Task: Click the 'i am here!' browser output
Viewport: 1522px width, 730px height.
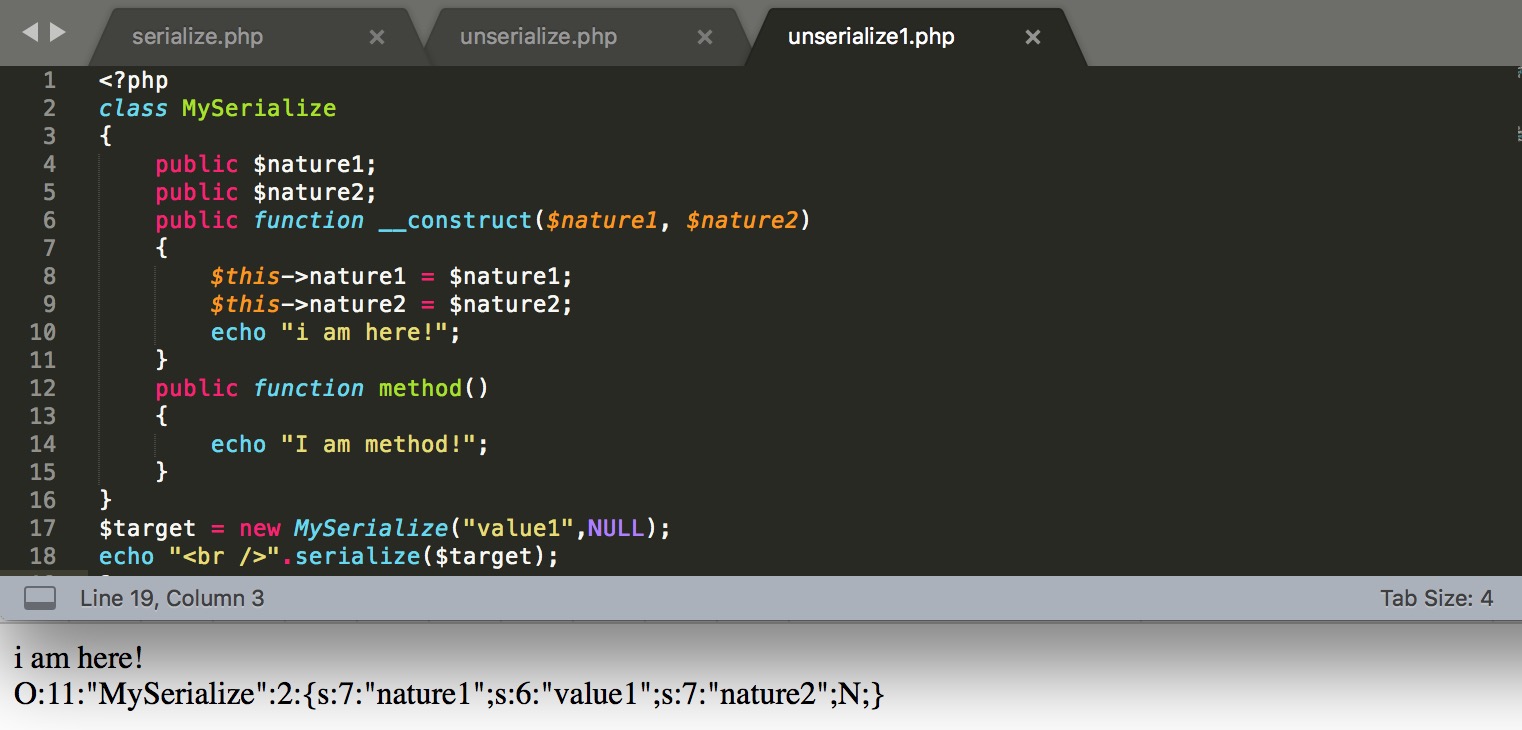Action: point(79,658)
